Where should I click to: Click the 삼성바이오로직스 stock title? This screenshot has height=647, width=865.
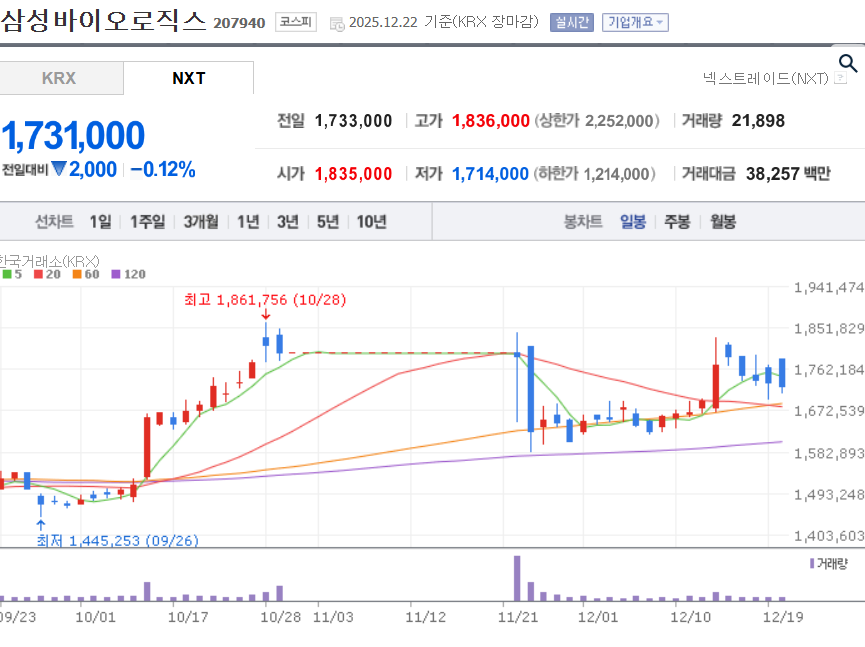pos(103,21)
